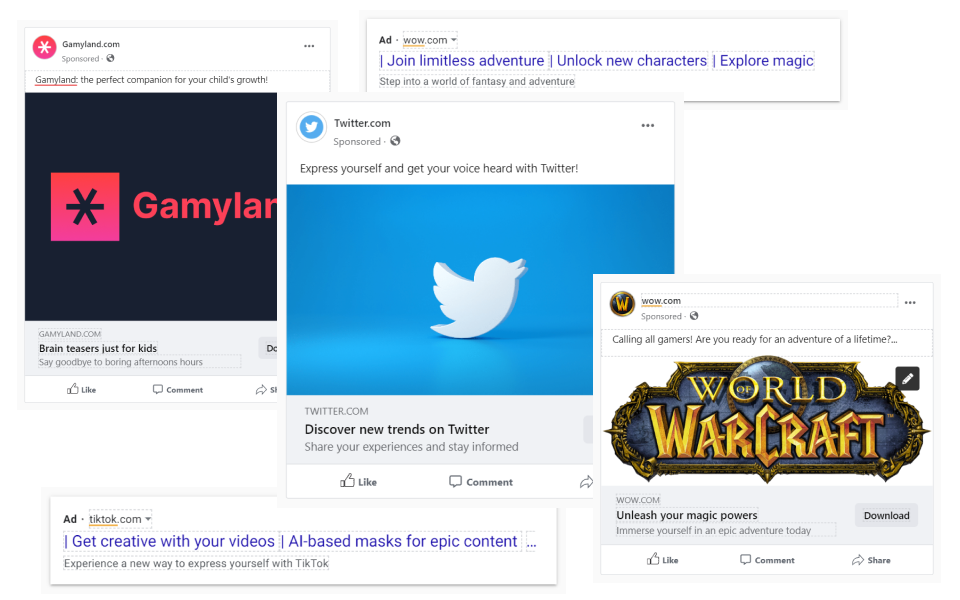Screen dimensions: 960x600
Task: Click 'Express yourself and get your voice heard' text
Action: coord(439,168)
